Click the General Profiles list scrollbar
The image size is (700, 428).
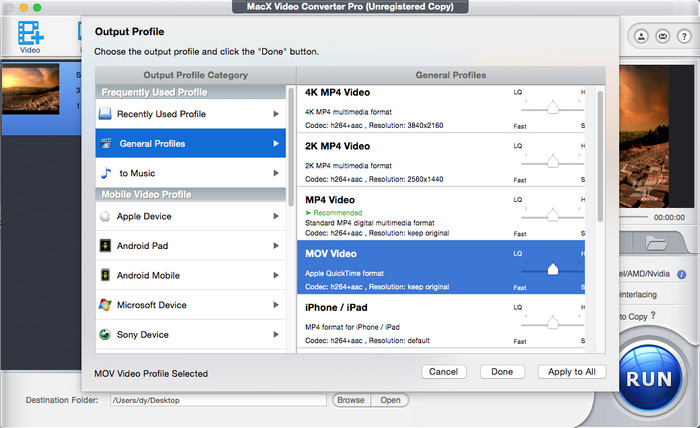point(600,156)
